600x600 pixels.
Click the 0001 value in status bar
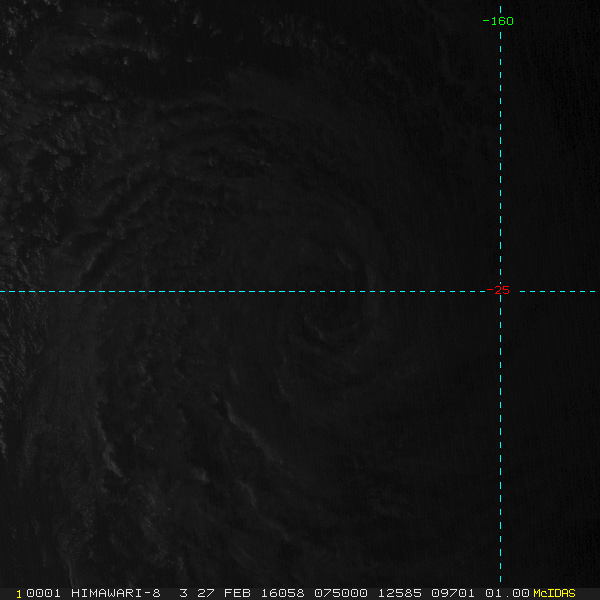(x=43, y=593)
